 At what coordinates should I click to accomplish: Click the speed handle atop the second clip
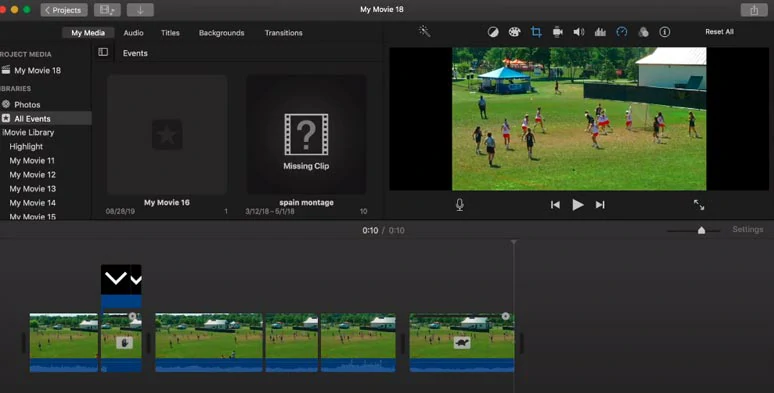tap(132, 316)
